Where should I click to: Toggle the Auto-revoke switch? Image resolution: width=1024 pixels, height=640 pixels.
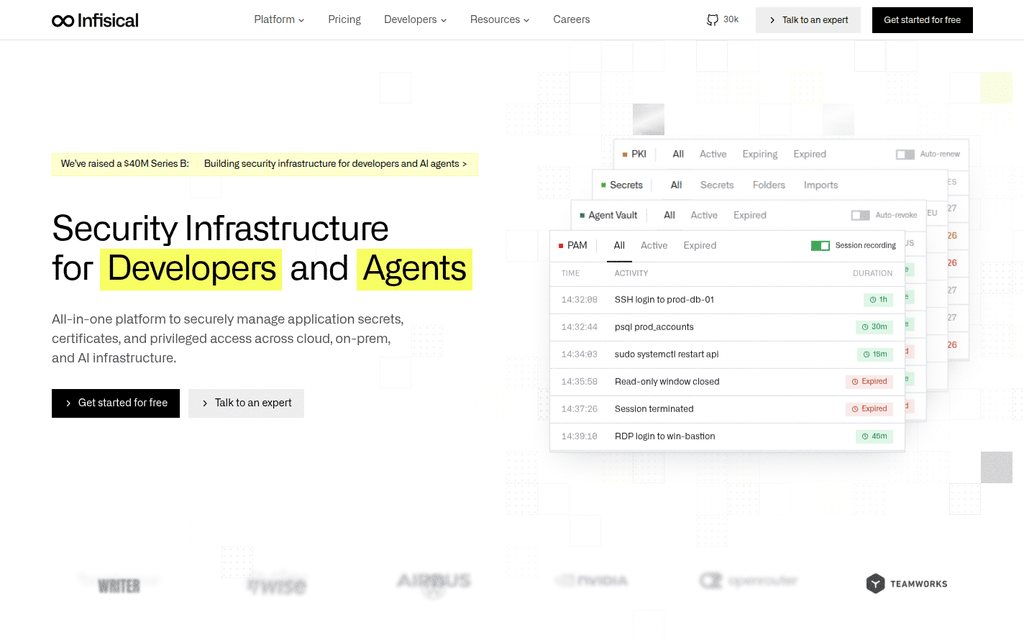tap(860, 216)
